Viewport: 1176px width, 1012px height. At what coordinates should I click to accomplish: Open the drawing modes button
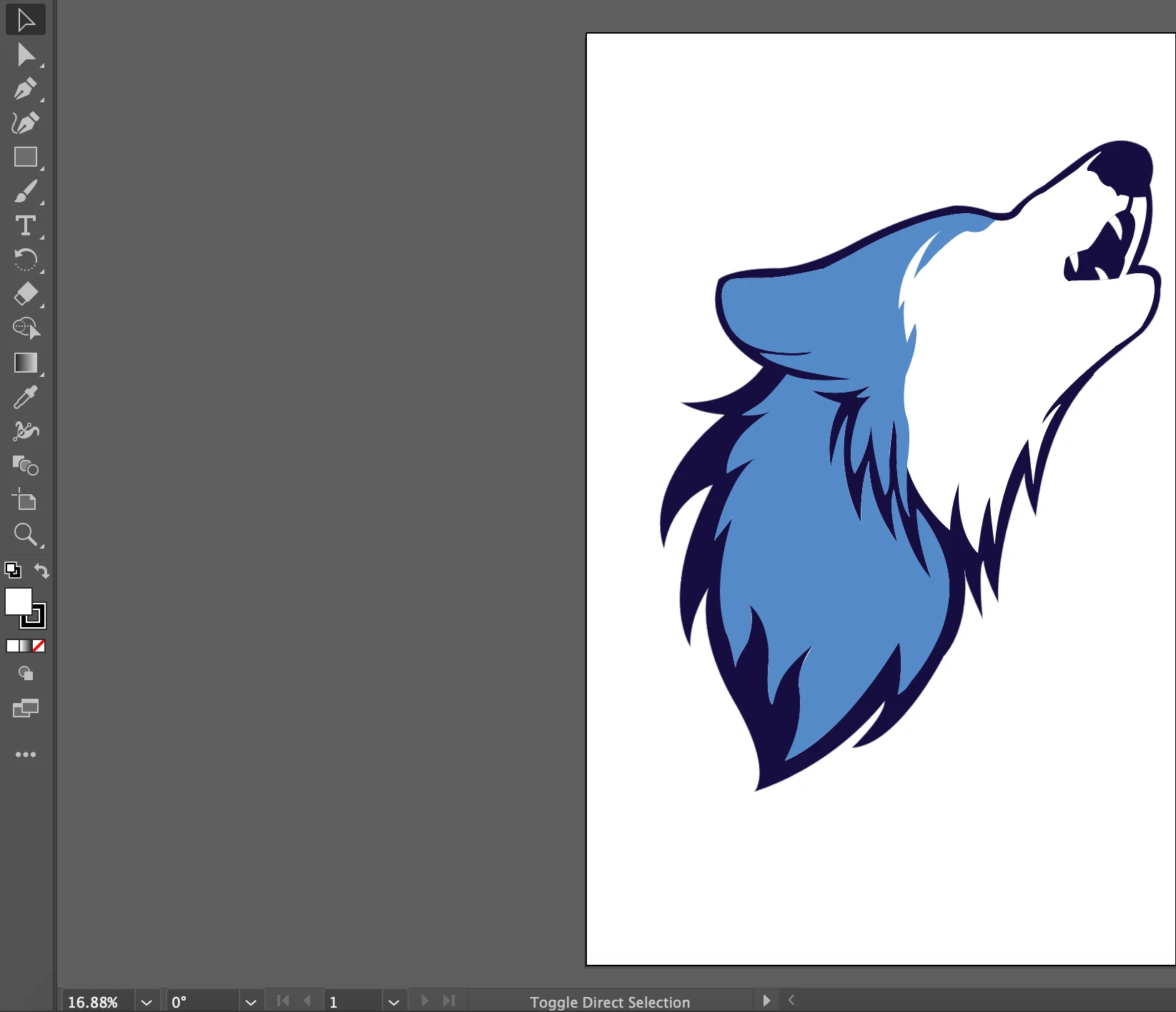tap(26, 674)
